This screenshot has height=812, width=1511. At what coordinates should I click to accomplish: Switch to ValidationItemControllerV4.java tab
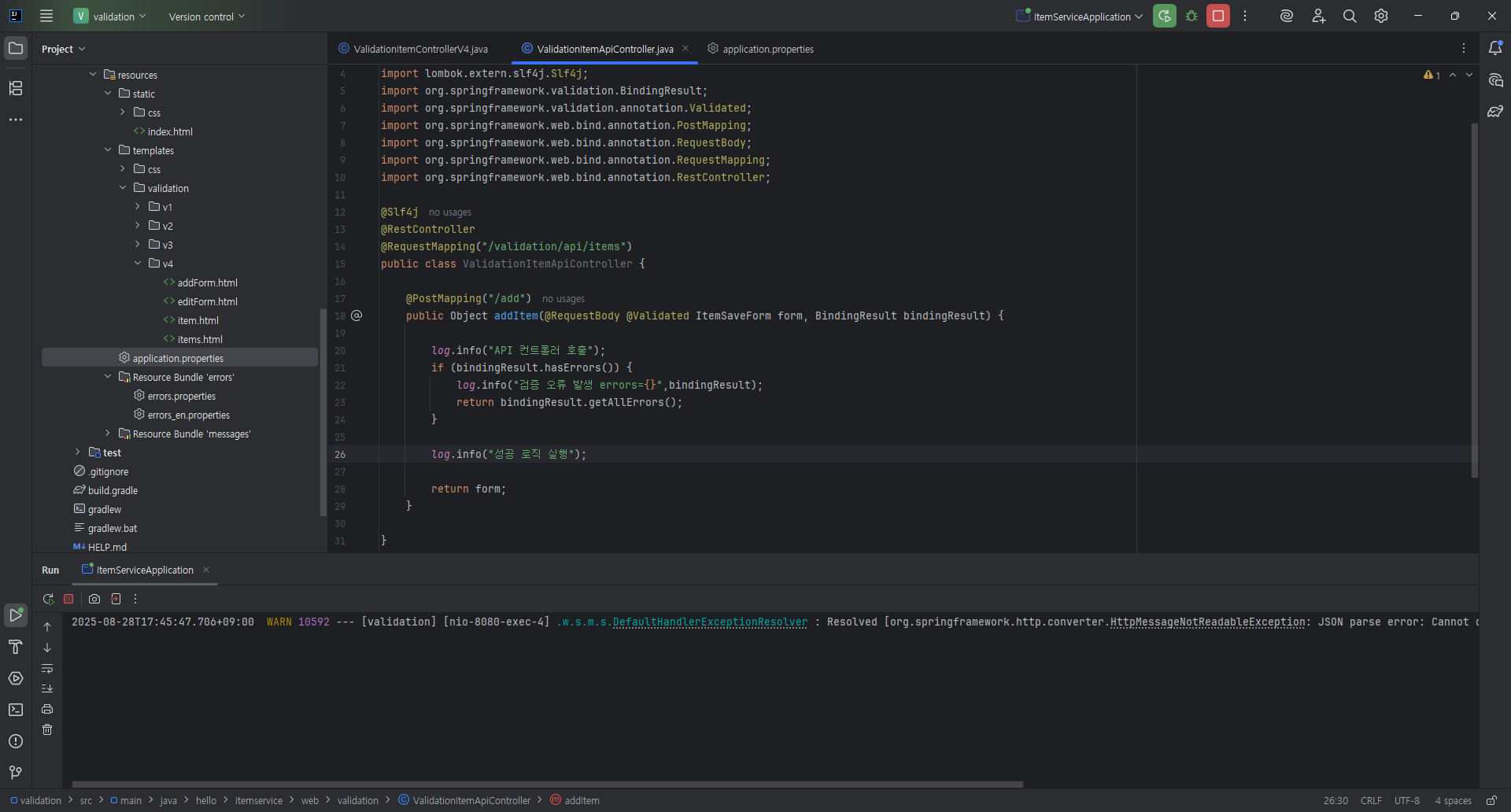pos(414,49)
